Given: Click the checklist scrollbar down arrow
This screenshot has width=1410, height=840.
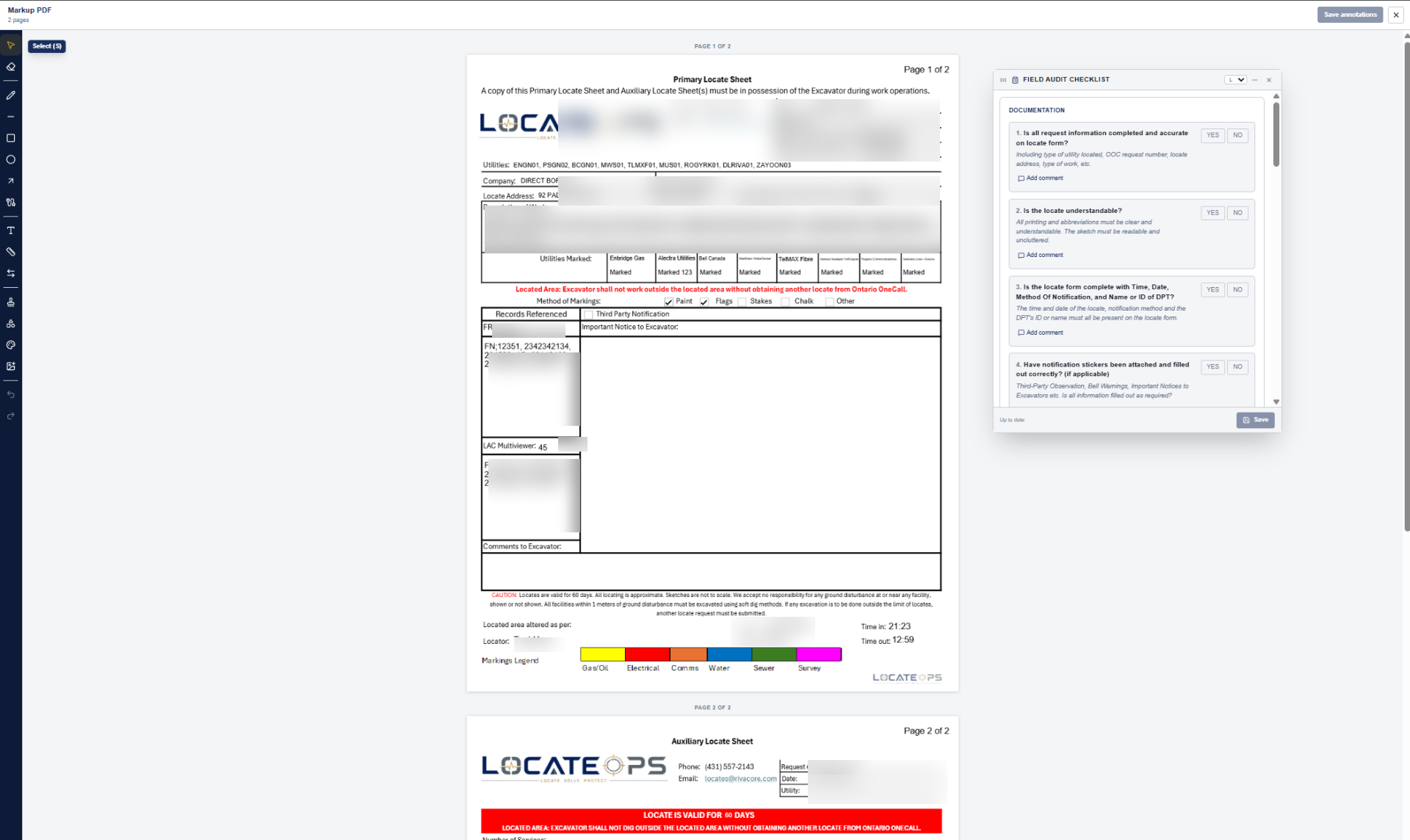Looking at the screenshot, I should click(1276, 402).
